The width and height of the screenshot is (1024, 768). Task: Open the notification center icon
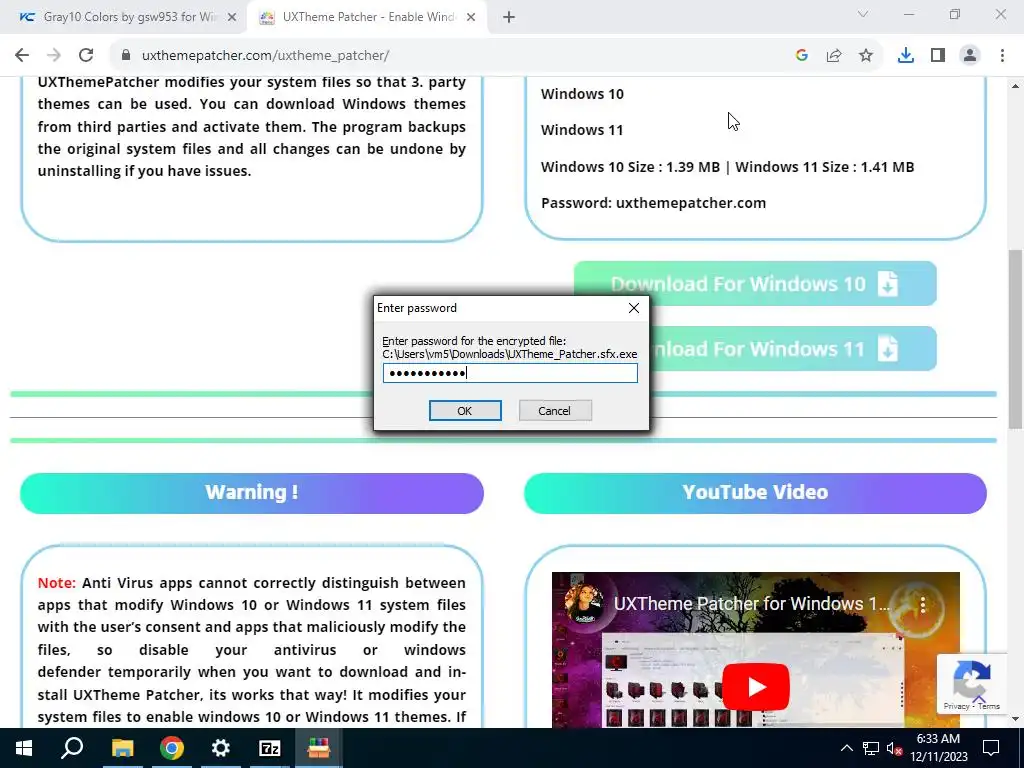coord(991,748)
